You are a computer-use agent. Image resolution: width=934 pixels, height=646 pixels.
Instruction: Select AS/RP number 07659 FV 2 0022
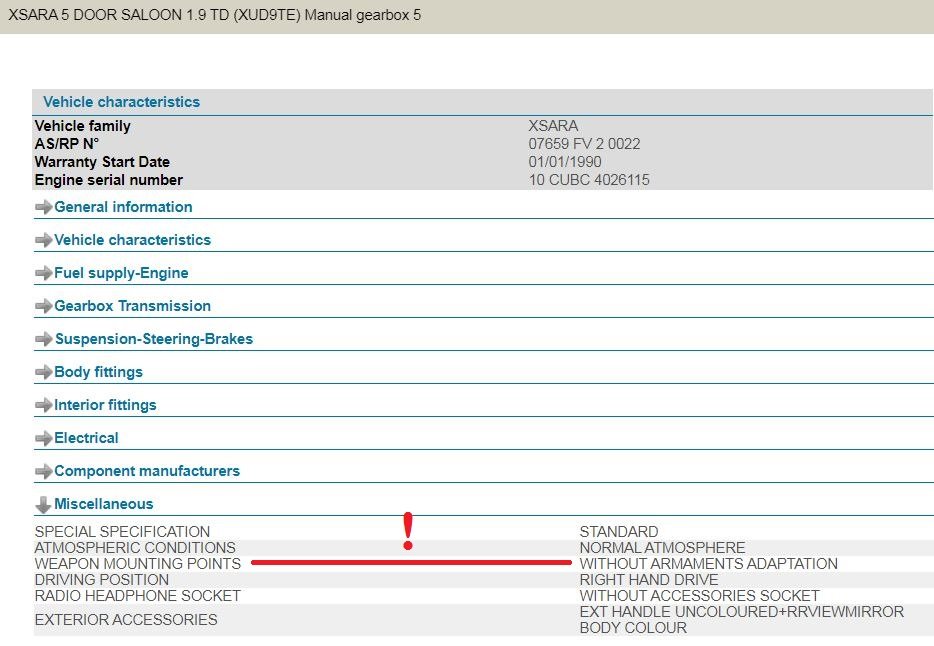pyautogui.click(x=584, y=143)
